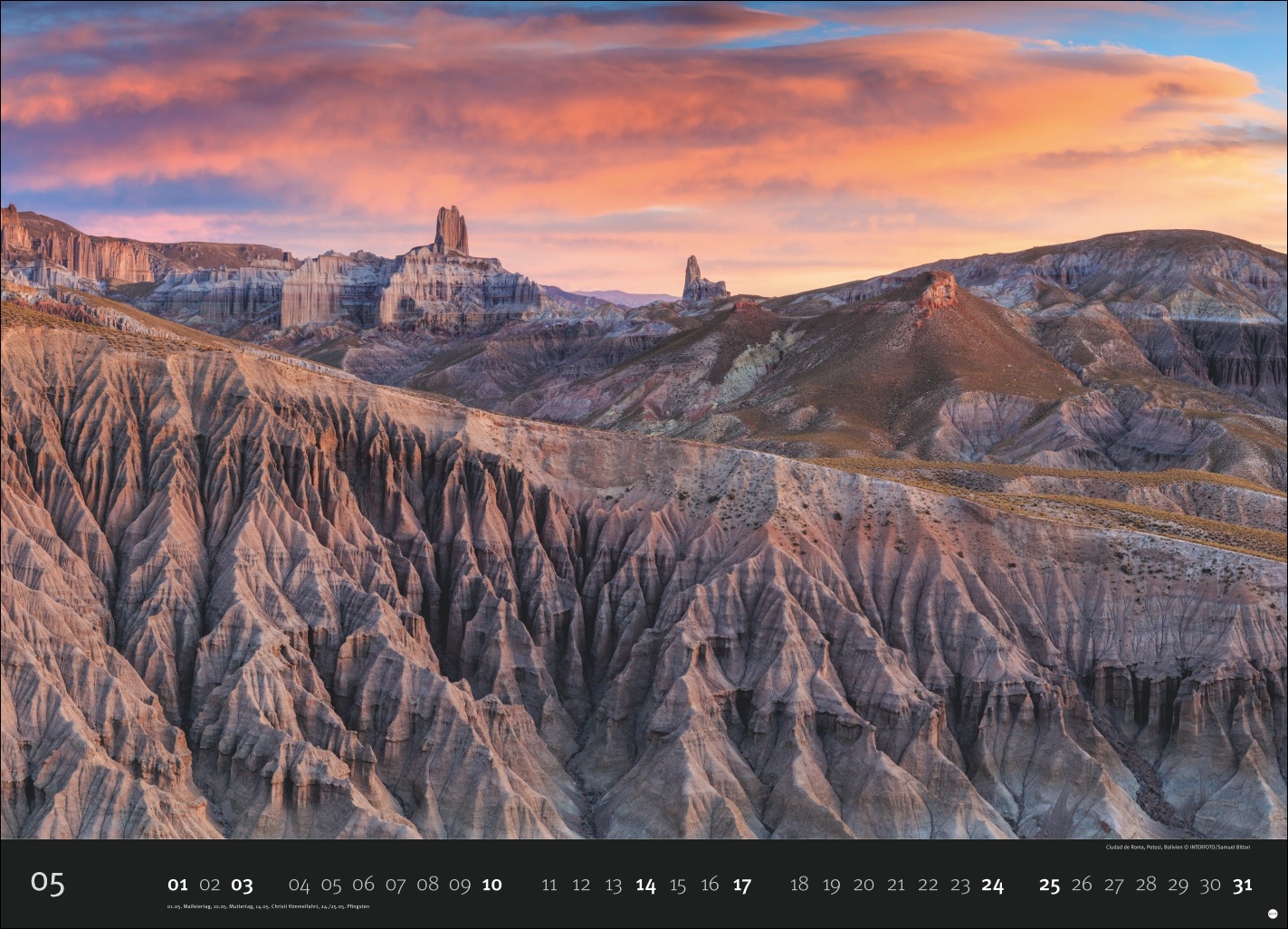Click the tall rock tower on the ridge
Screen dimensions: 1288x929
[451, 231]
